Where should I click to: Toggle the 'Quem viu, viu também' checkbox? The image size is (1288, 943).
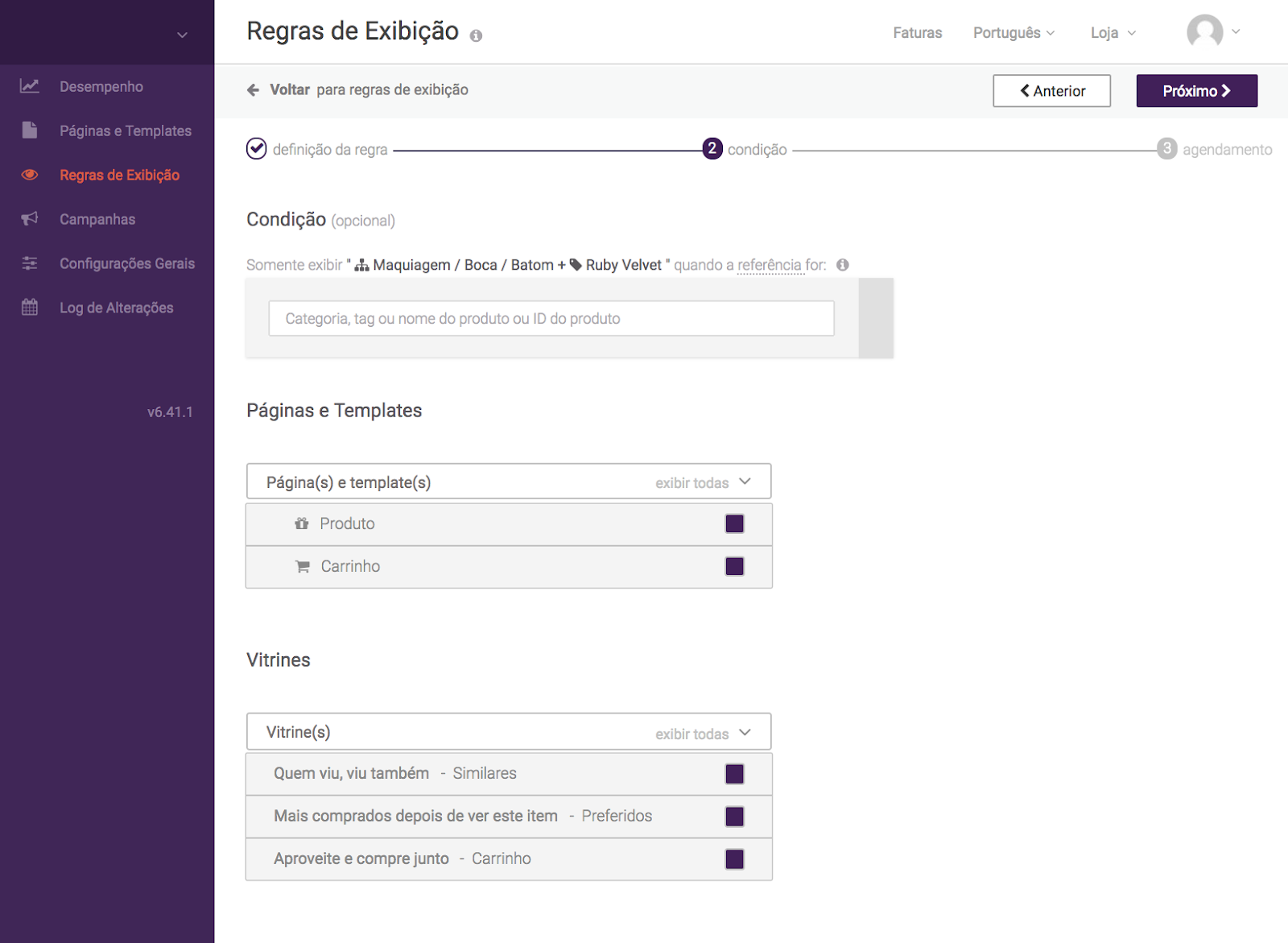pos(734,774)
